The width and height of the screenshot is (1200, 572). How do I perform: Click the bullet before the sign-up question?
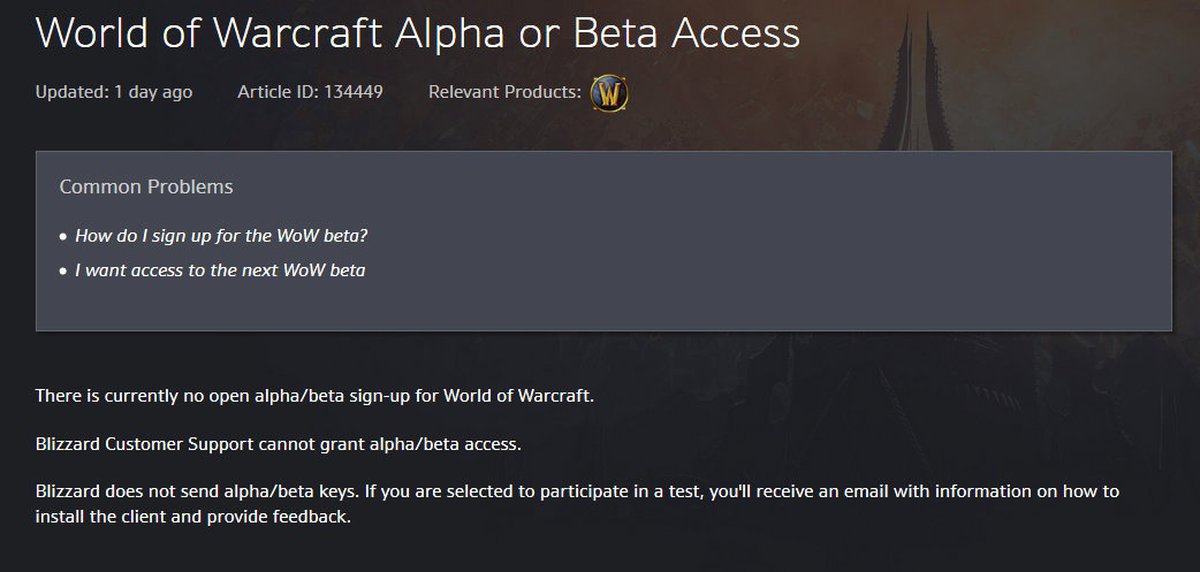(64, 237)
